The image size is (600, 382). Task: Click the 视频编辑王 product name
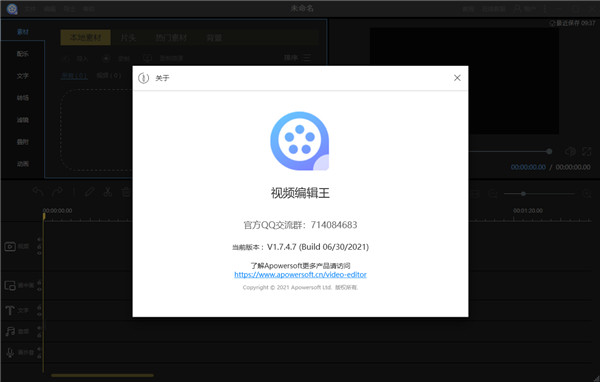pyautogui.click(x=300, y=193)
